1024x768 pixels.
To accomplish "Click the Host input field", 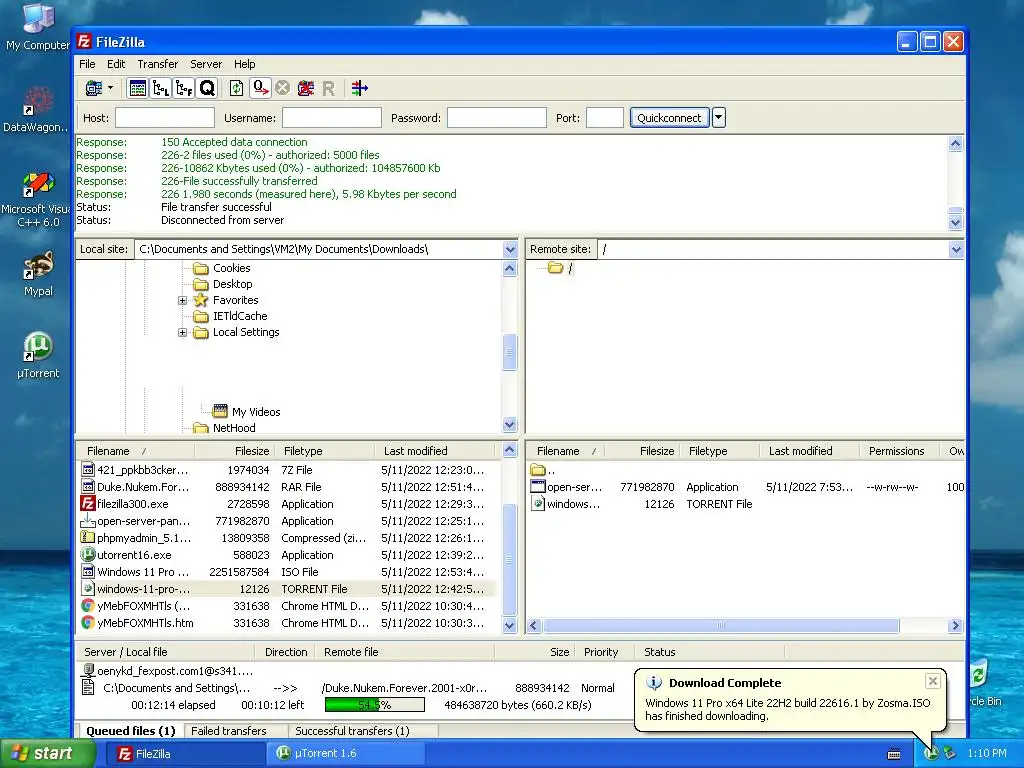I will 165,118.
